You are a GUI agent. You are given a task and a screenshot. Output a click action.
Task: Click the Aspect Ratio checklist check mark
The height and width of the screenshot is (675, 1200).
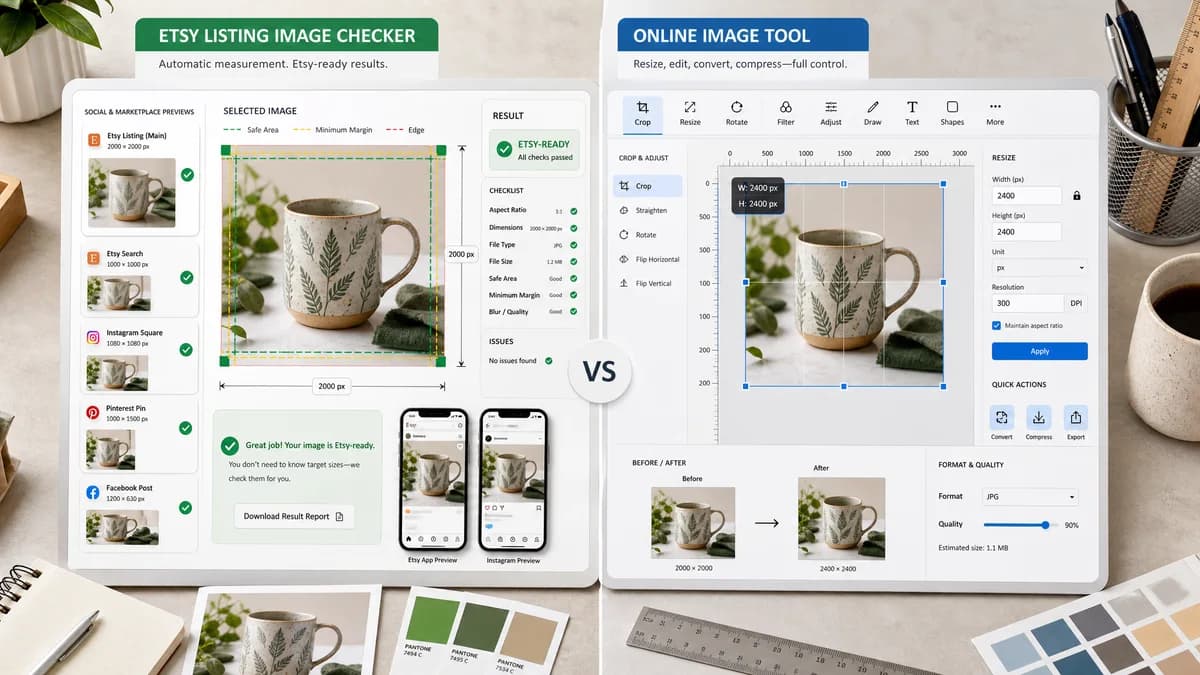[x=573, y=211]
